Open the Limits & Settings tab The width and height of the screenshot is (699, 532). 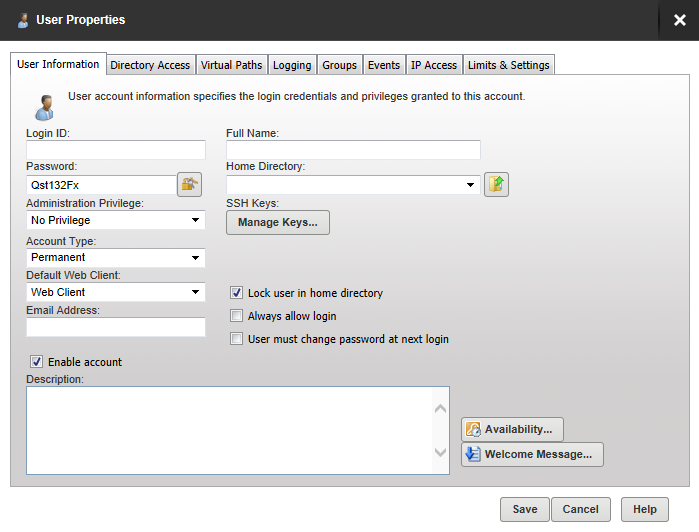[x=508, y=65]
